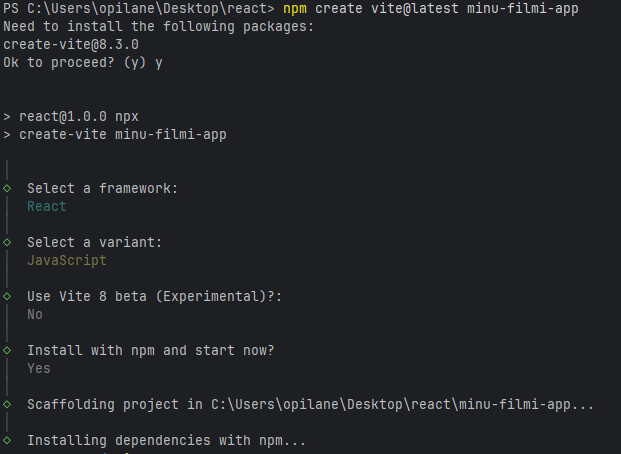Click the diamond marker beside Select a variant
Screen dimensions: 621x454
coord(7,242)
